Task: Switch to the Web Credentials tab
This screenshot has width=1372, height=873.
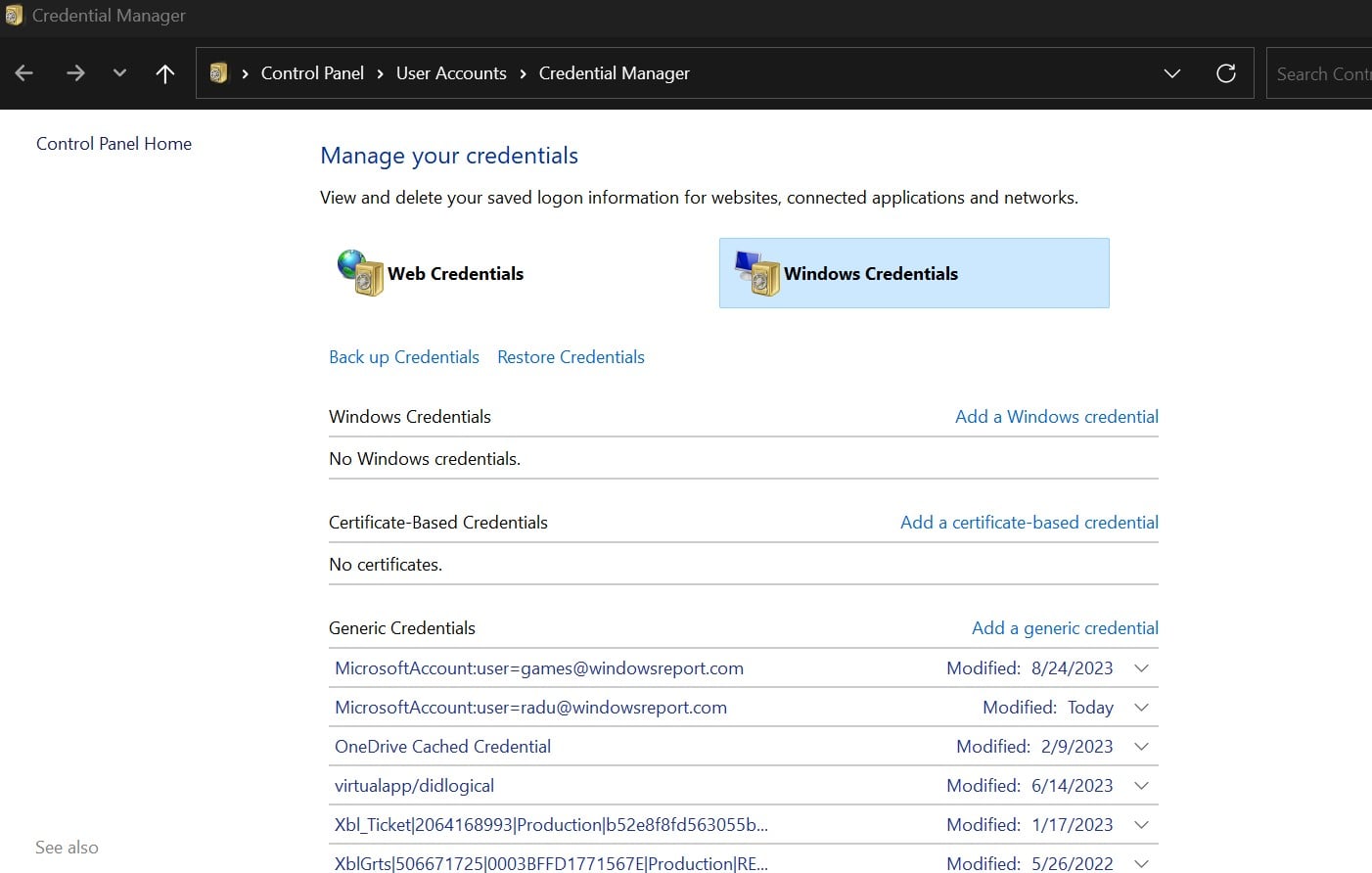Action: point(455,274)
